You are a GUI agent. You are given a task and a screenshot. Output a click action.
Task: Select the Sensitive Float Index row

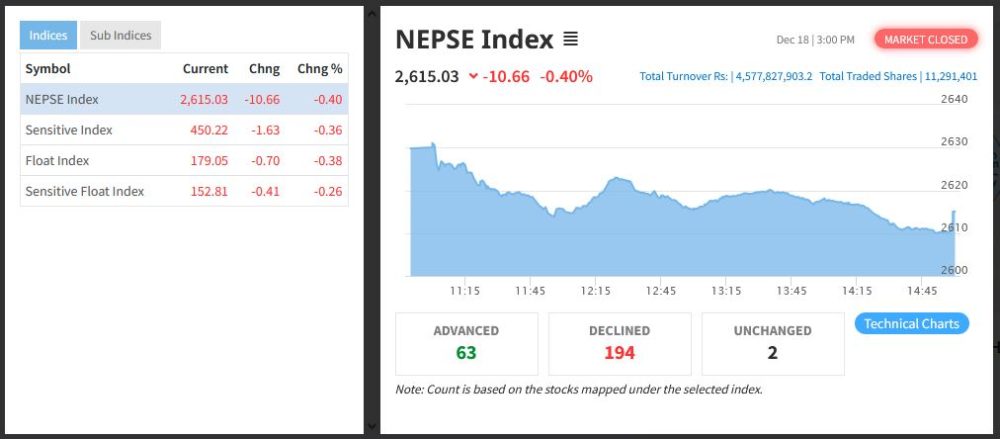(184, 191)
